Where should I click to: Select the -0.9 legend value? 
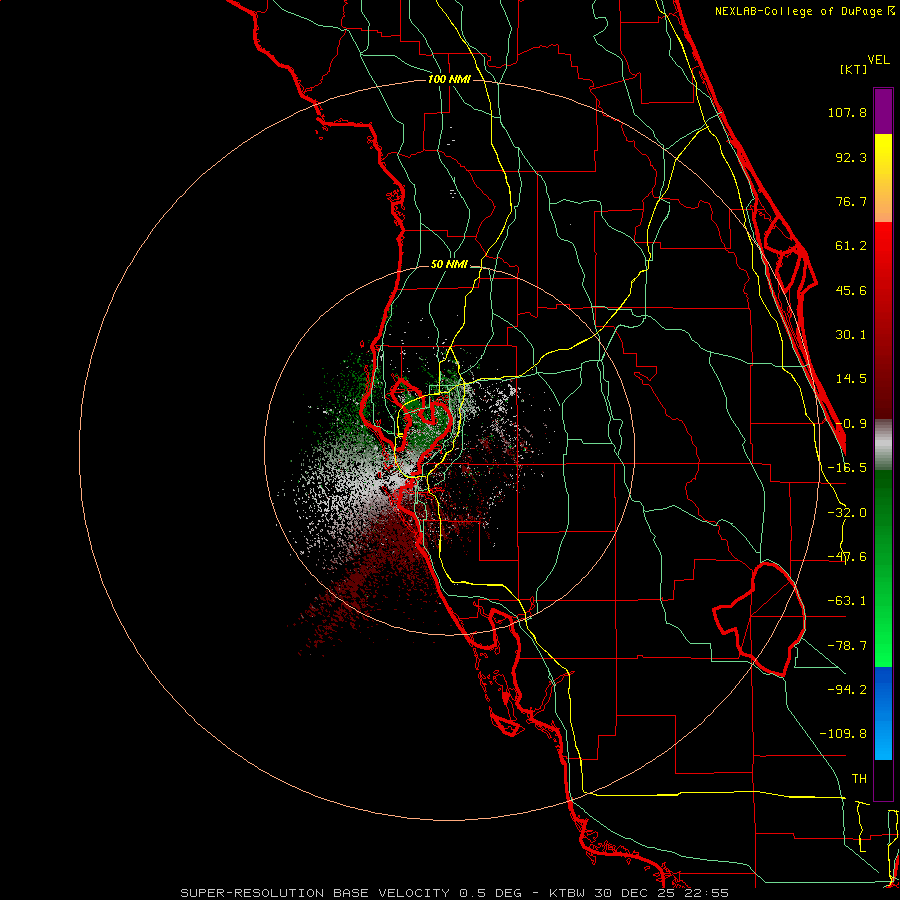pyautogui.click(x=851, y=424)
